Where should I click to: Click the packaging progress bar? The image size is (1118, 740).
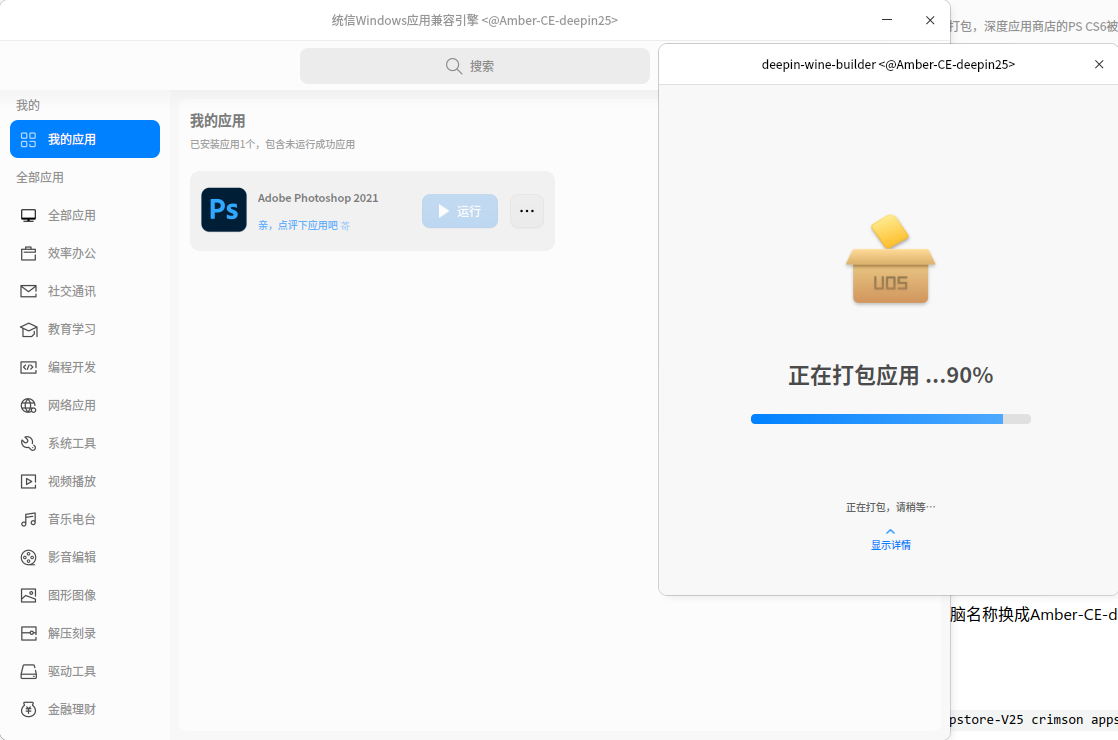891,419
